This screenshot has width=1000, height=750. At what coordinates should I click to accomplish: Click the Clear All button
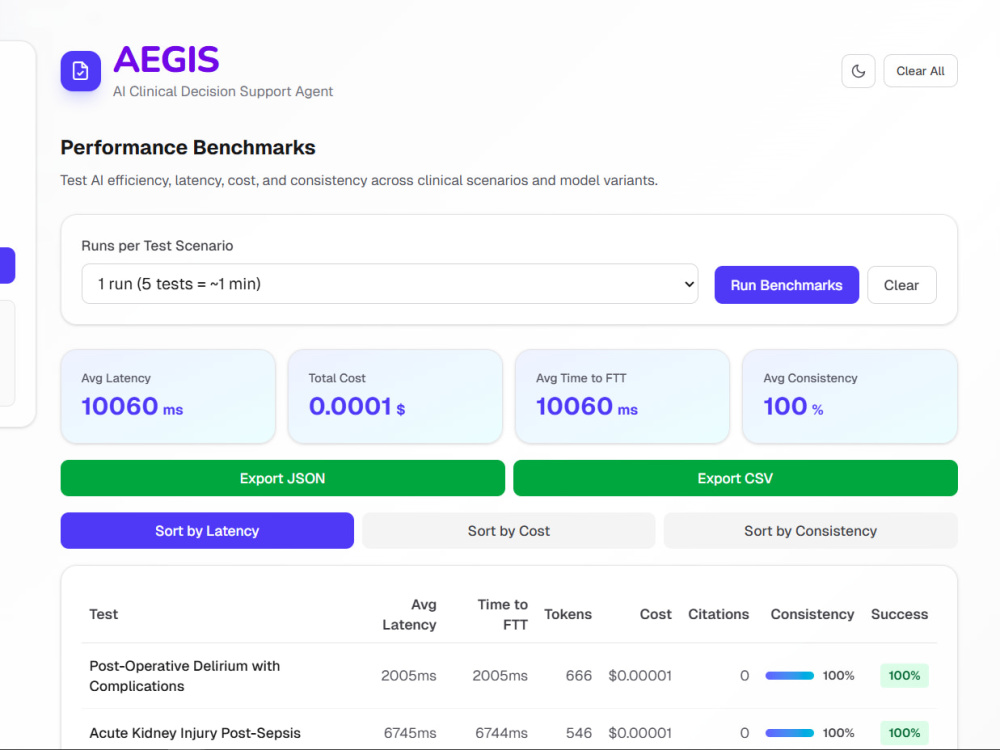tap(920, 71)
